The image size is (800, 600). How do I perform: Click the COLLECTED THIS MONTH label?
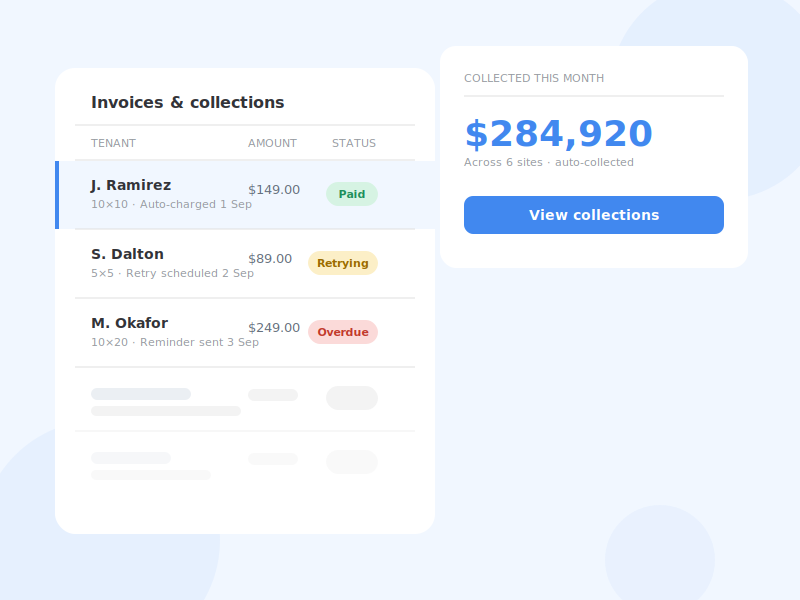(x=534, y=78)
